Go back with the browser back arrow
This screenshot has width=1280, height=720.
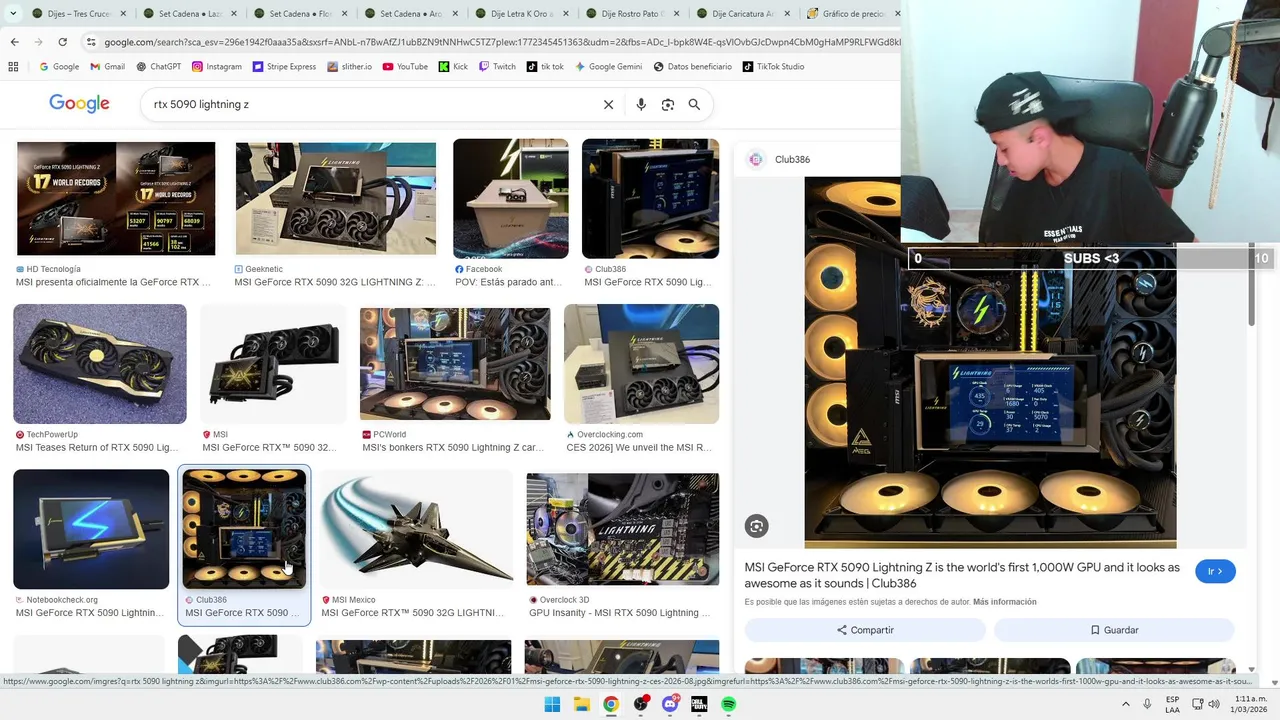(x=14, y=42)
